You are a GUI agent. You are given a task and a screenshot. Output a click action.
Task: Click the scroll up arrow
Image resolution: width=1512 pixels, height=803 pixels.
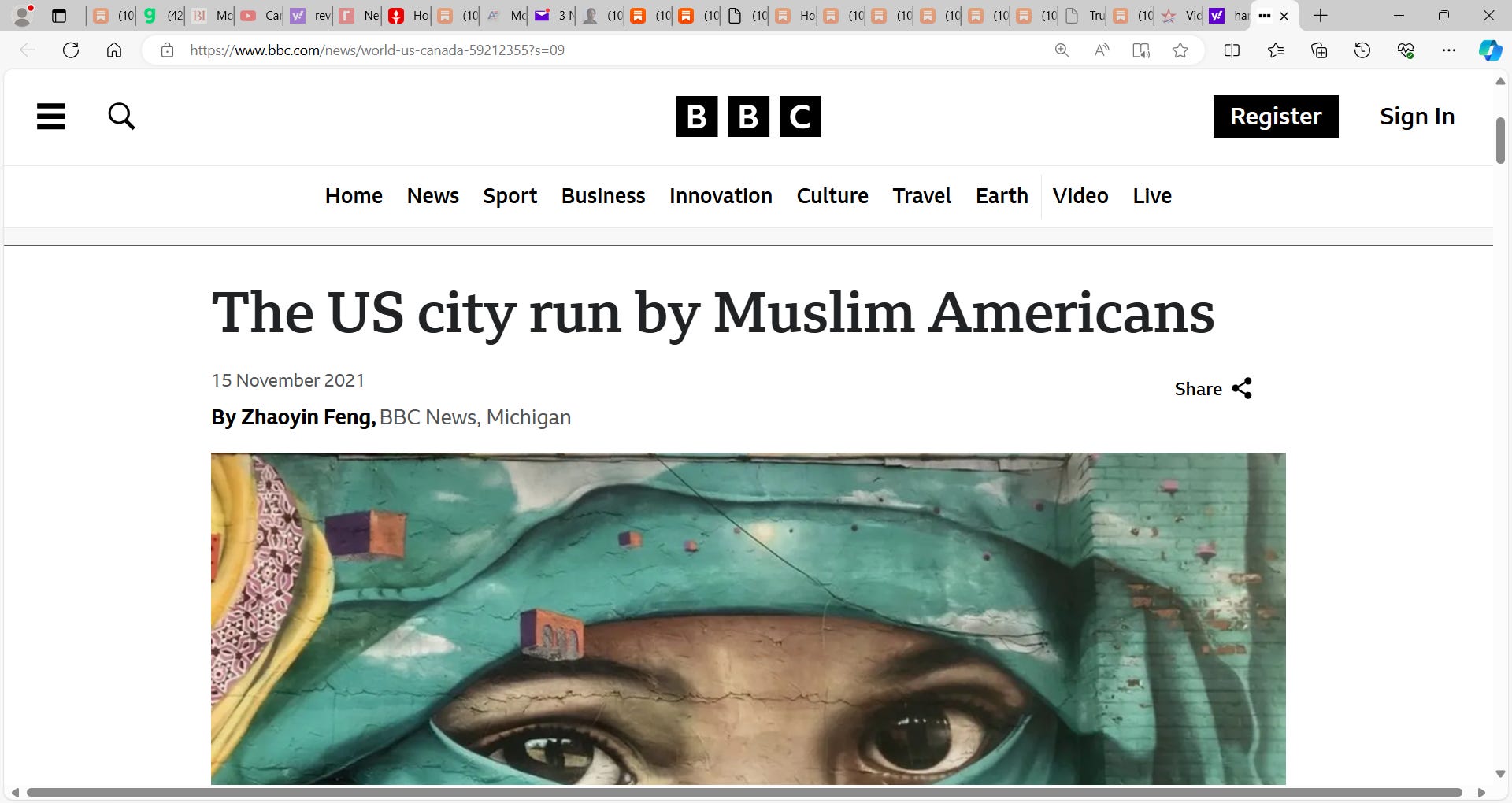click(1501, 81)
